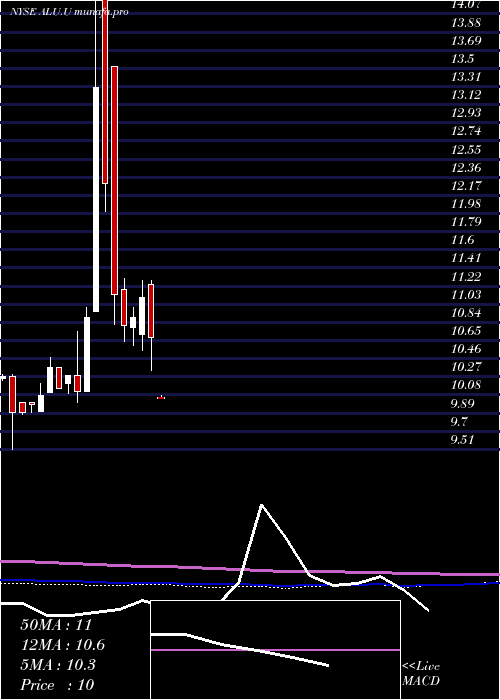Click the 11.03 price axis label
This screenshot has height=700, width=500.
click(466, 295)
